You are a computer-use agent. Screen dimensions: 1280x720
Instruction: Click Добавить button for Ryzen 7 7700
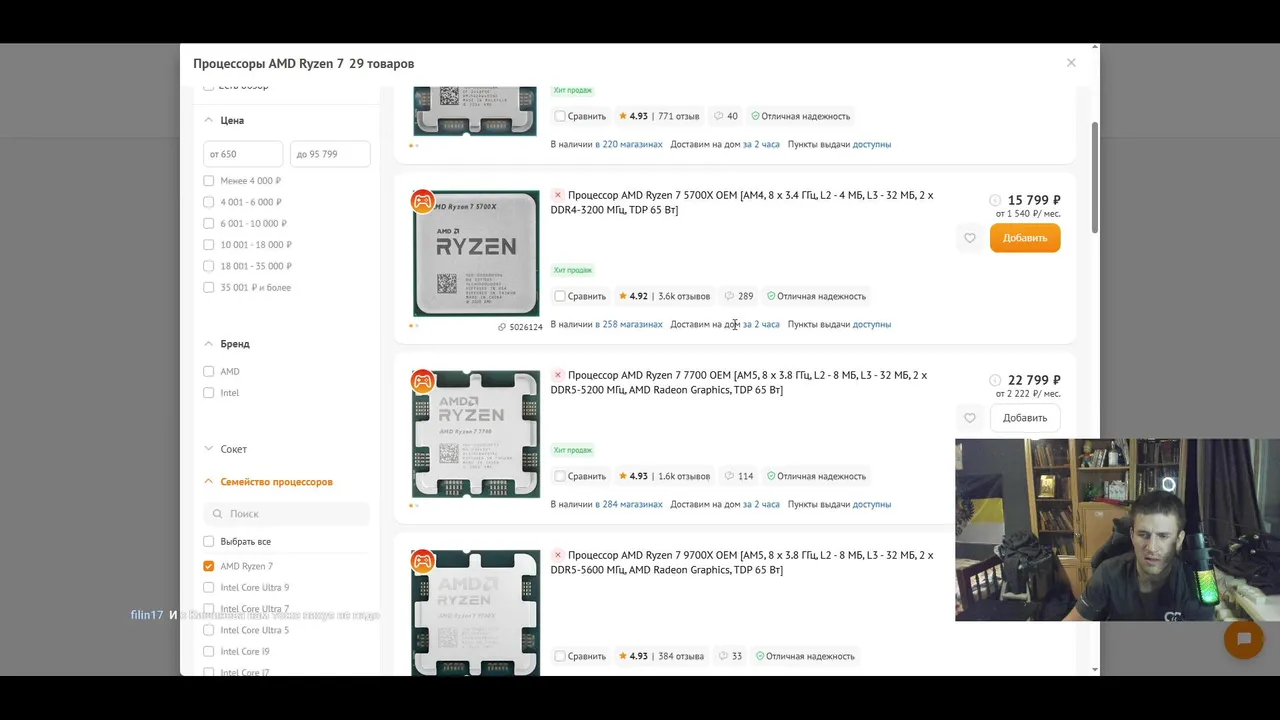pyautogui.click(x=1025, y=418)
